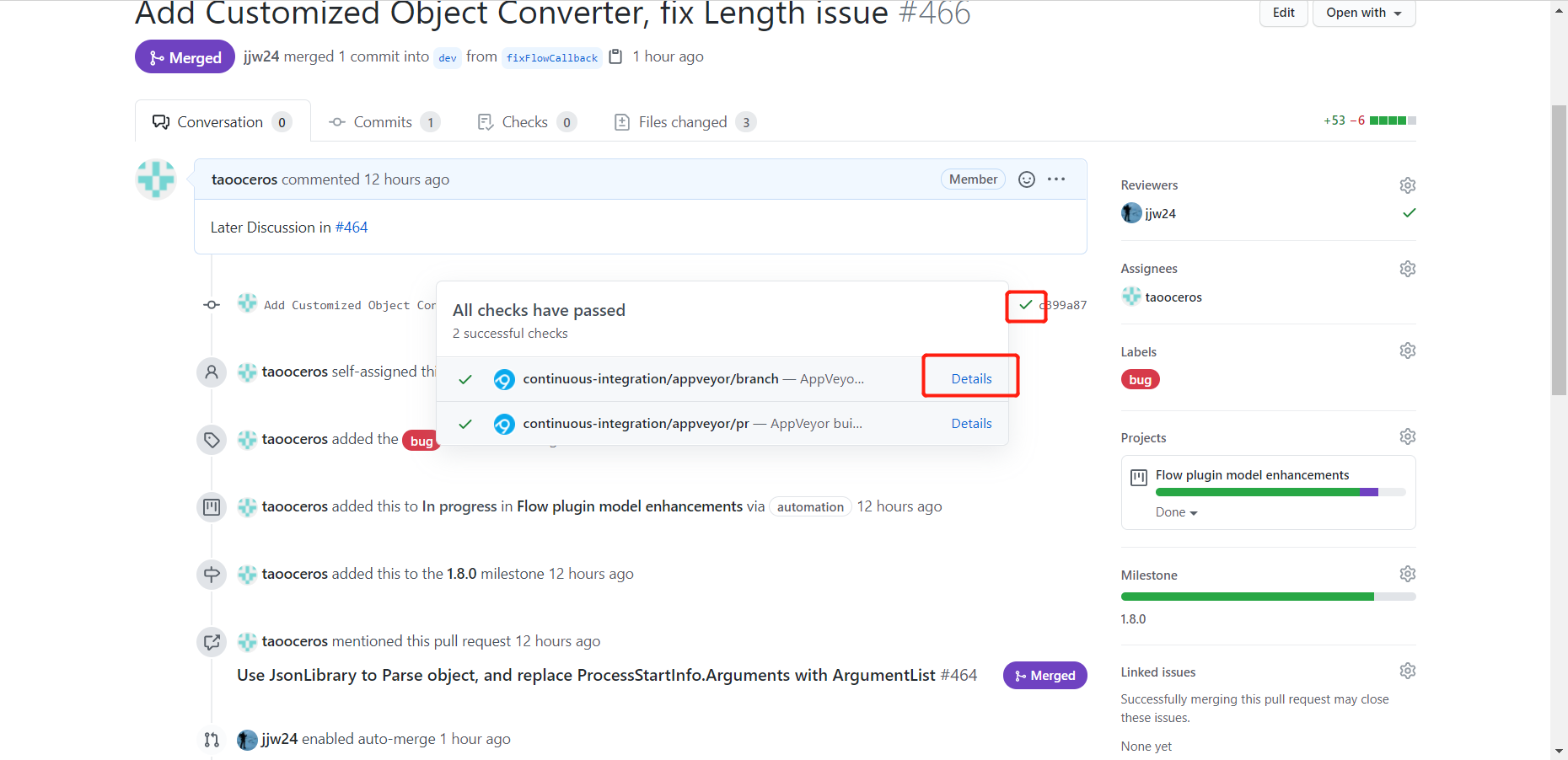Copy the fixFlowCallback branch name clipboard icon
This screenshot has width=1568, height=760.
(x=615, y=56)
